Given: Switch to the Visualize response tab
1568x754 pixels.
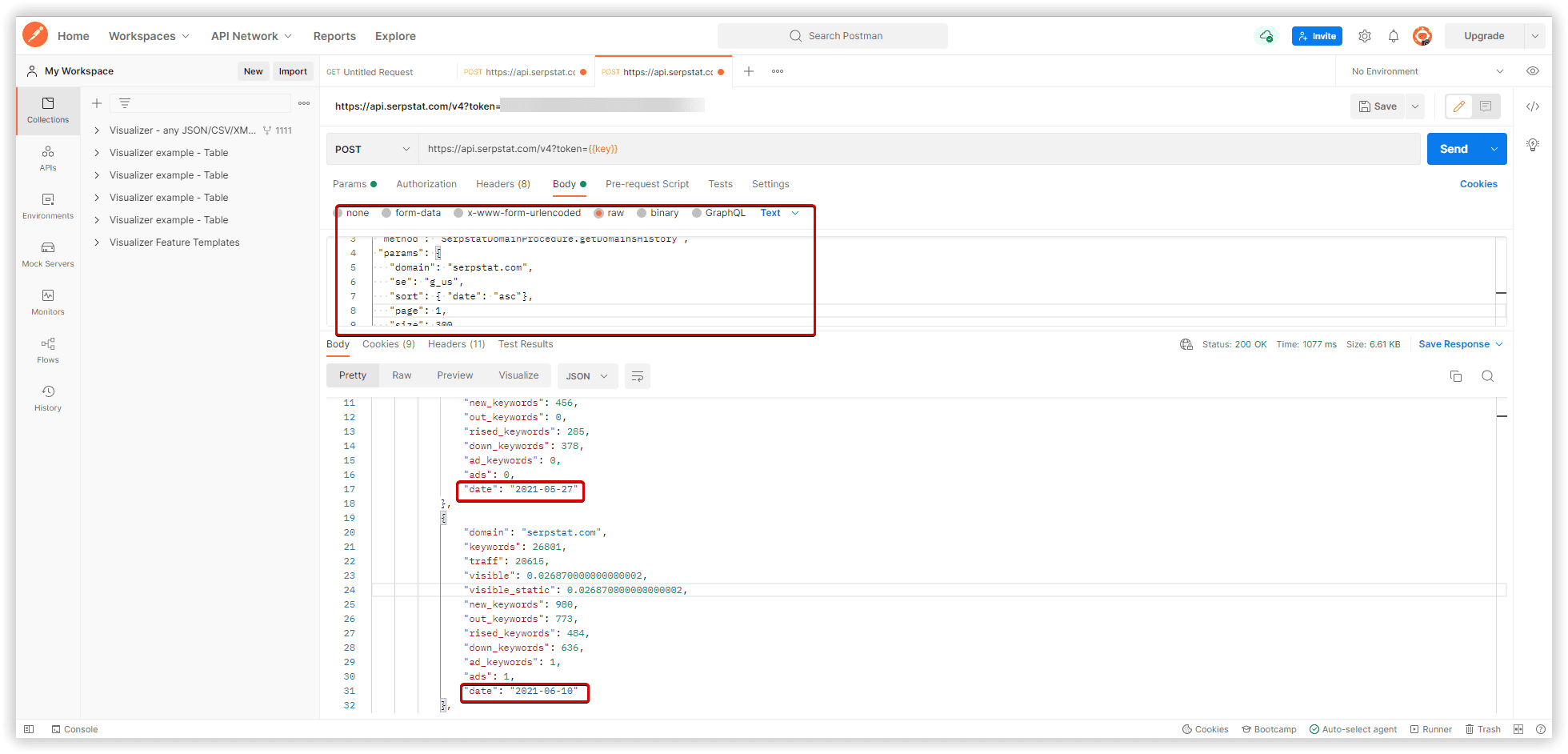Looking at the screenshot, I should pos(518,375).
